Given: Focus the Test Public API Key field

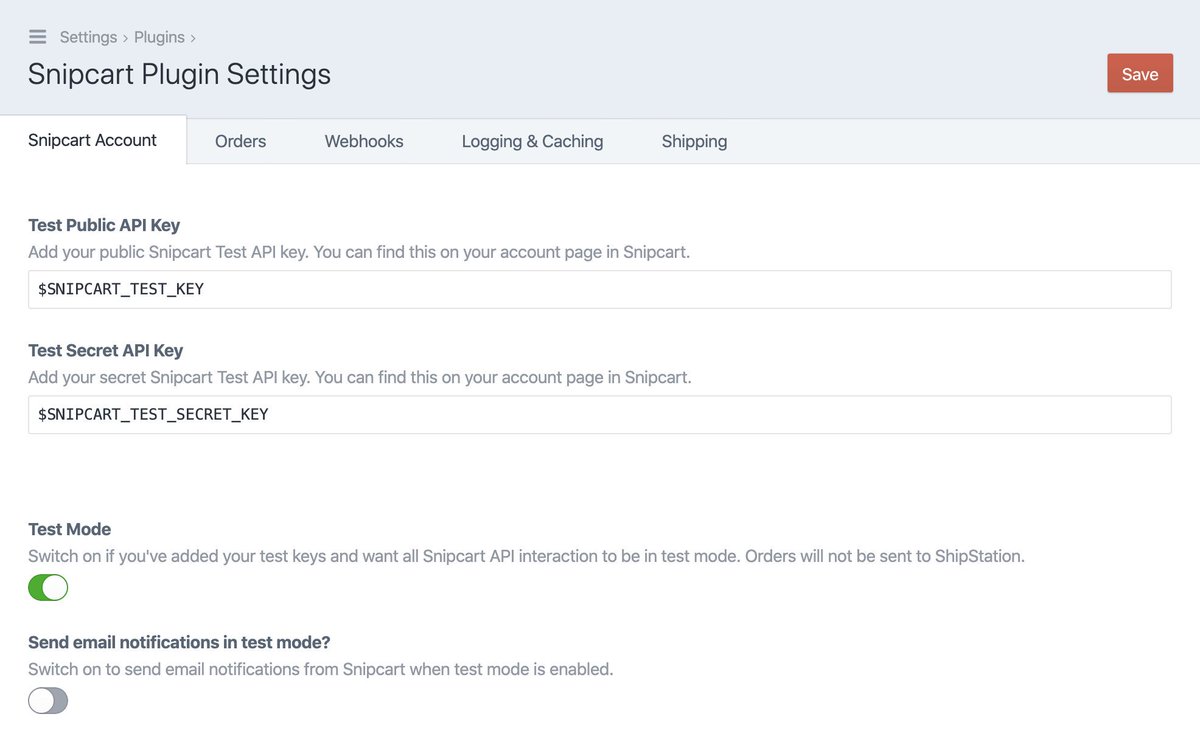Looking at the screenshot, I should pyautogui.click(x=600, y=289).
